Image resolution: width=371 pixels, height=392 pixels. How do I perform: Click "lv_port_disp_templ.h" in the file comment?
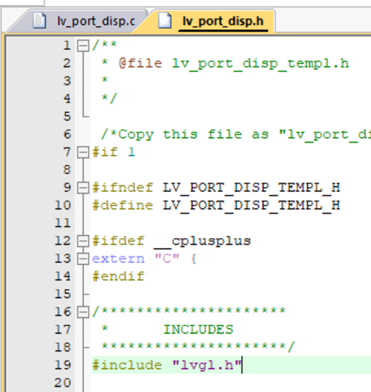[x=260, y=63]
